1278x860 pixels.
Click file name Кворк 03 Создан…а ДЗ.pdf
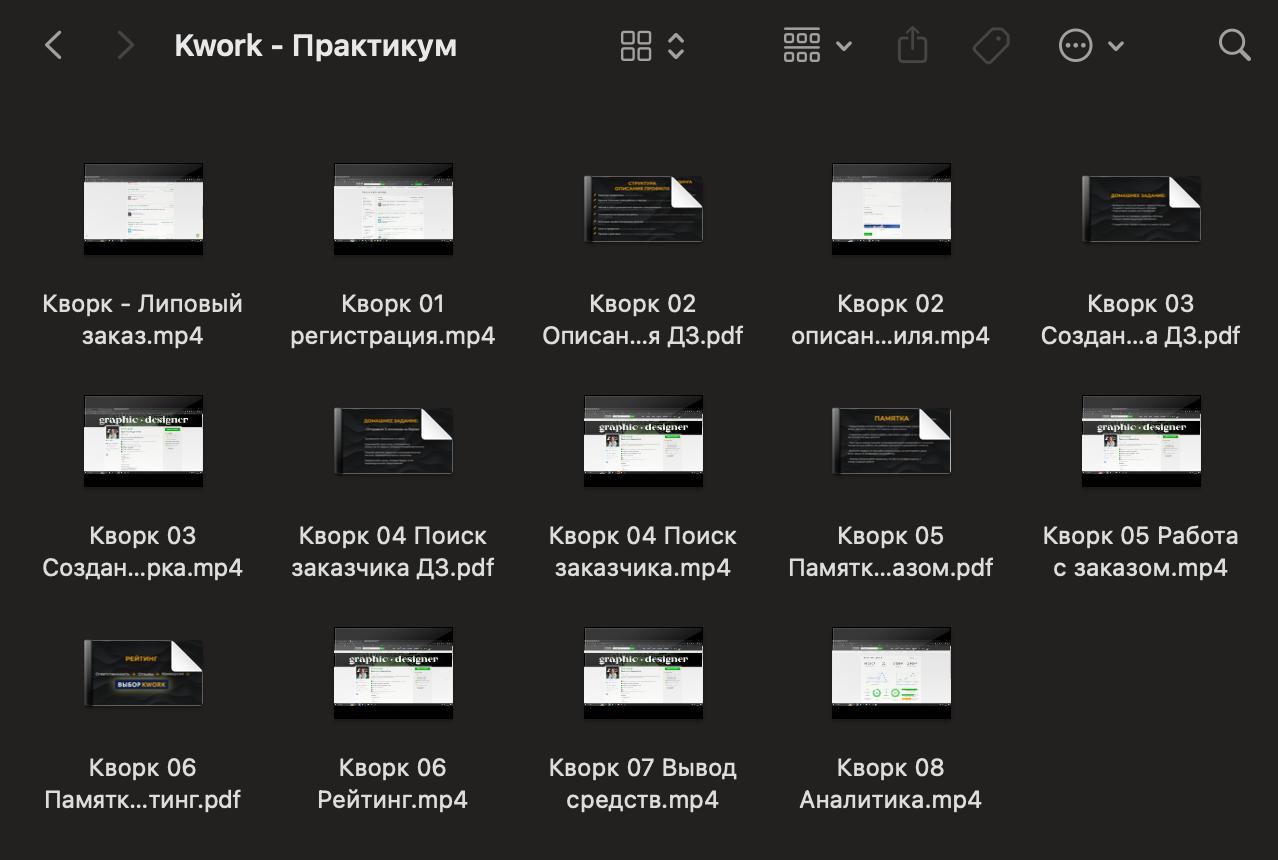point(1141,320)
